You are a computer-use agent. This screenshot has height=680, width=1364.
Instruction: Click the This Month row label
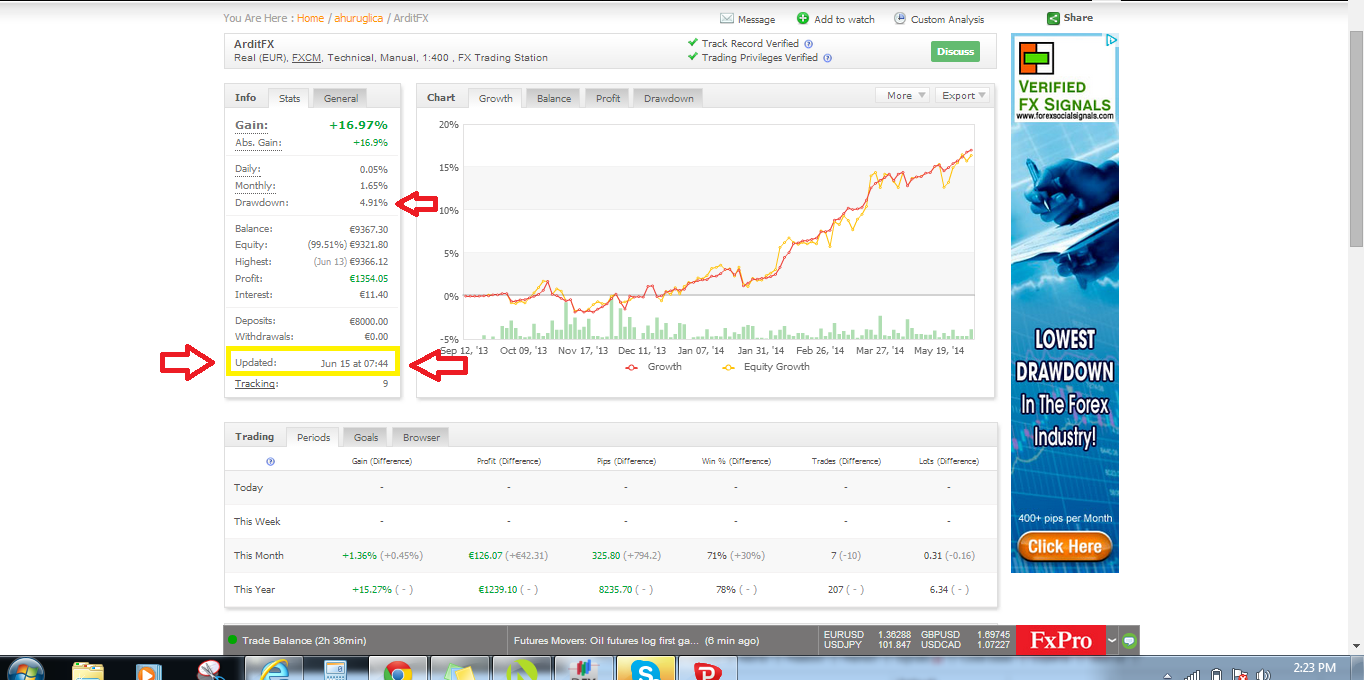pyautogui.click(x=259, y=555)
